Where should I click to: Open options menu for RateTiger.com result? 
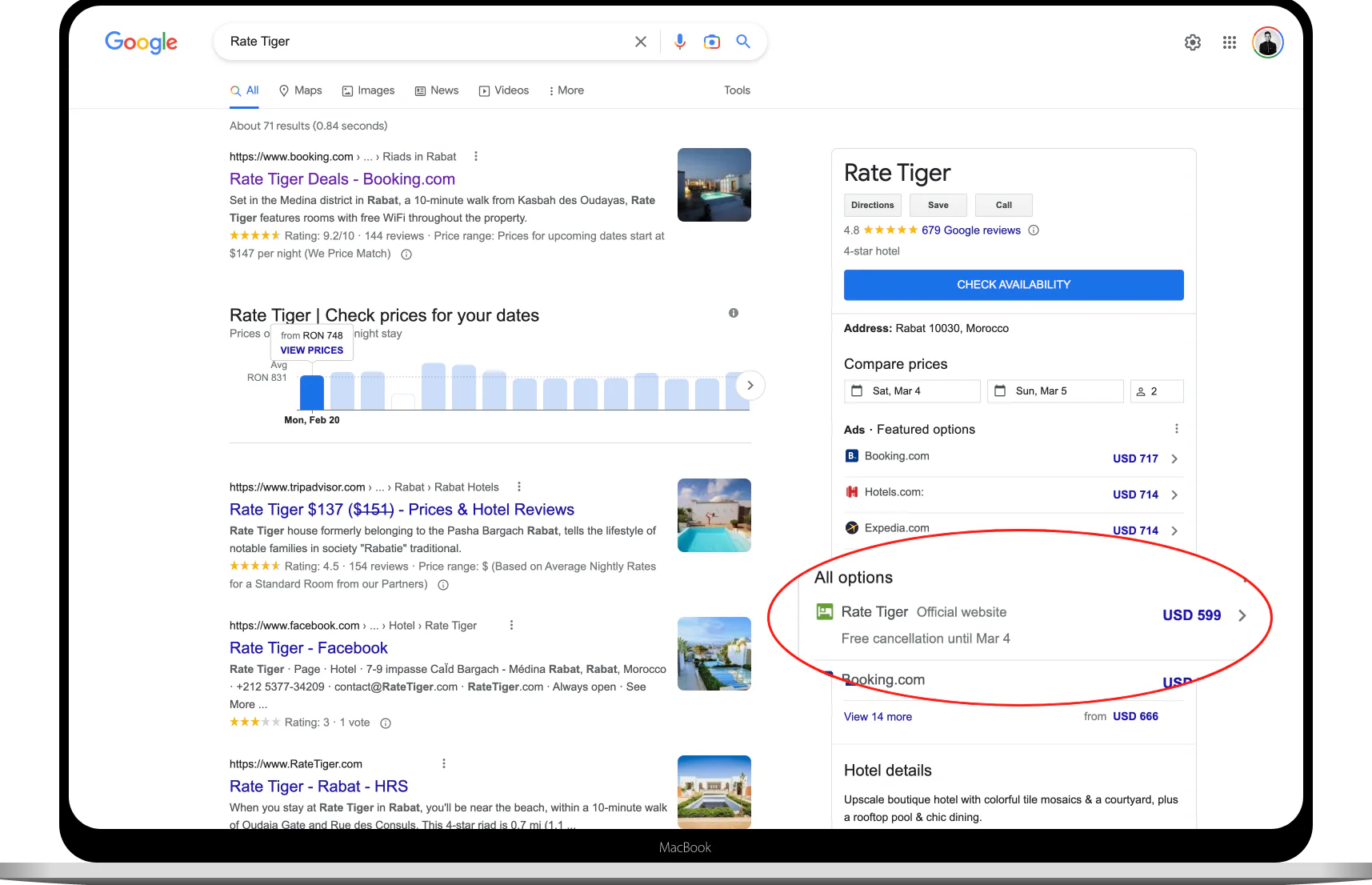444,763
